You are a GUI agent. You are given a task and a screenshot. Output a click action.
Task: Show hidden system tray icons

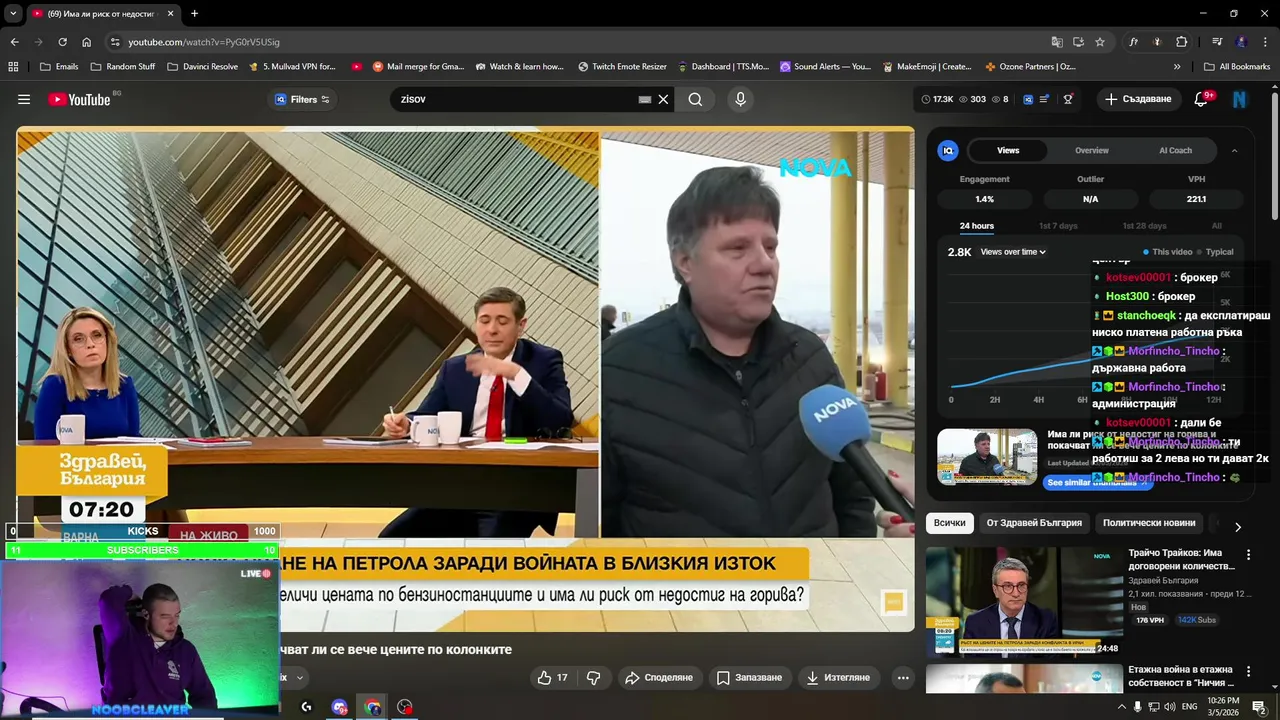[x=1121, y=706]
